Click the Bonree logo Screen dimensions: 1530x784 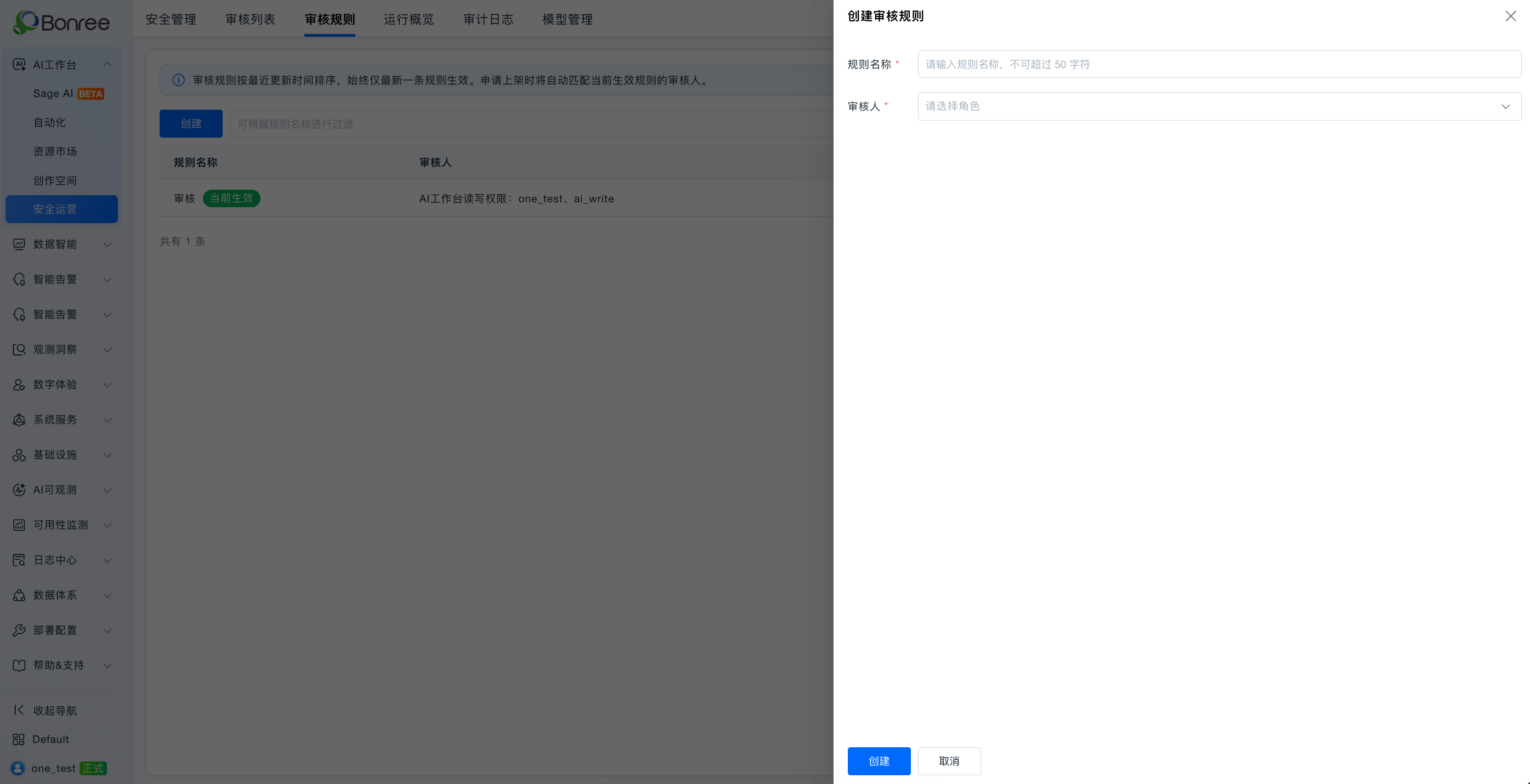pos(62,22)
